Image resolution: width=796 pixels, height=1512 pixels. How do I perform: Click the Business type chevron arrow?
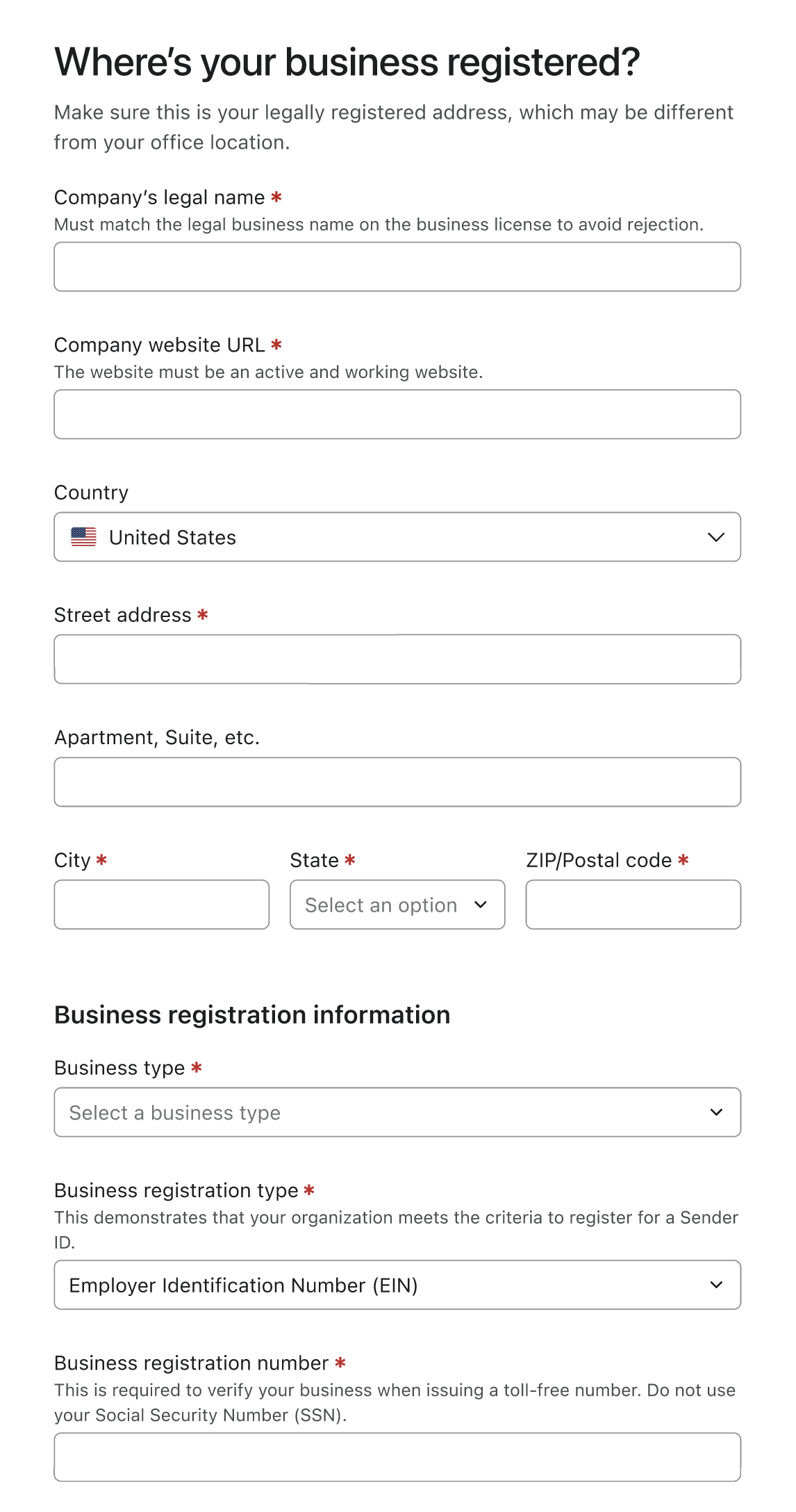click(x=716, y=1112)
